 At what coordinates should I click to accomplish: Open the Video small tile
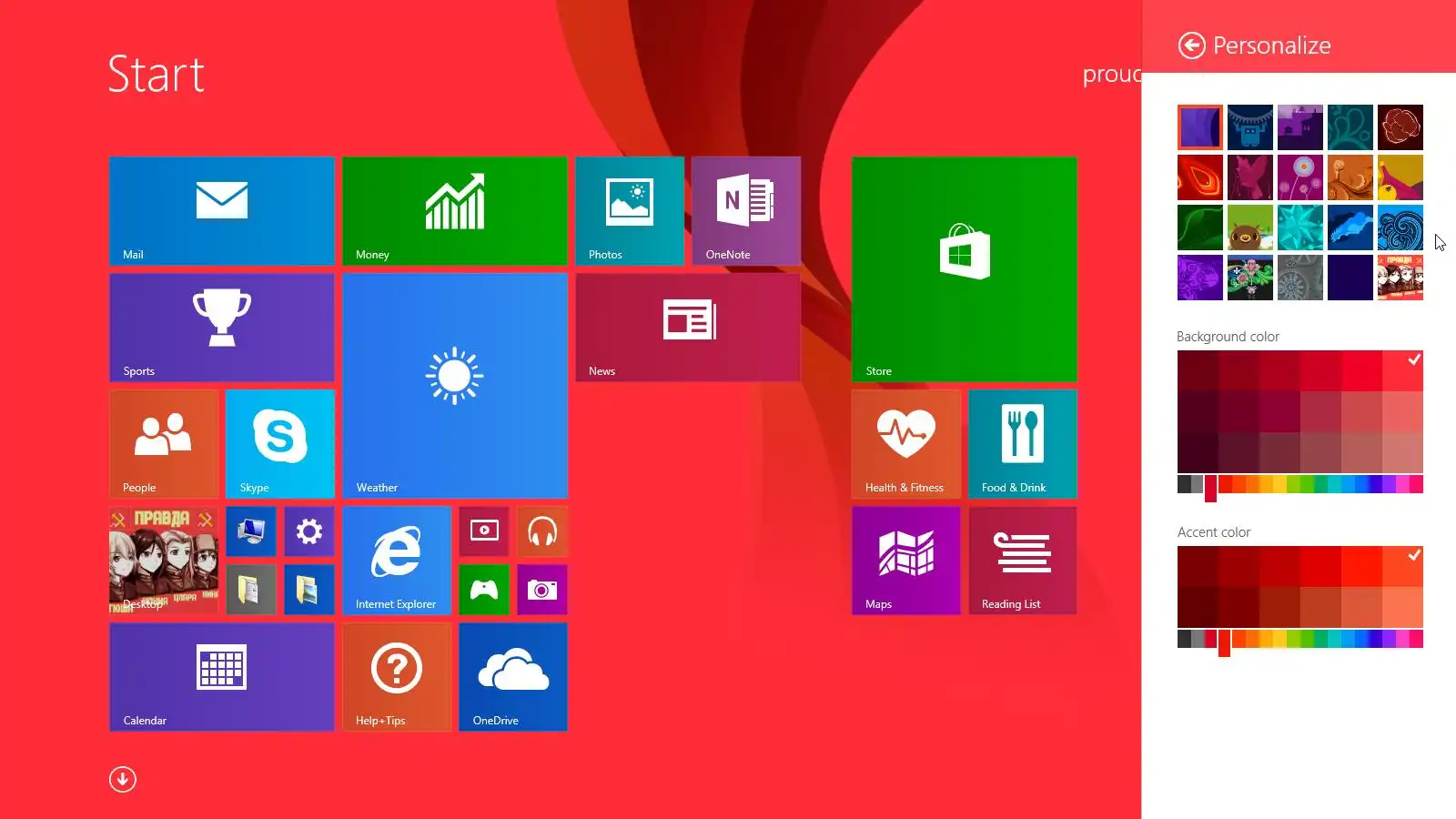(x=484, y=531)
